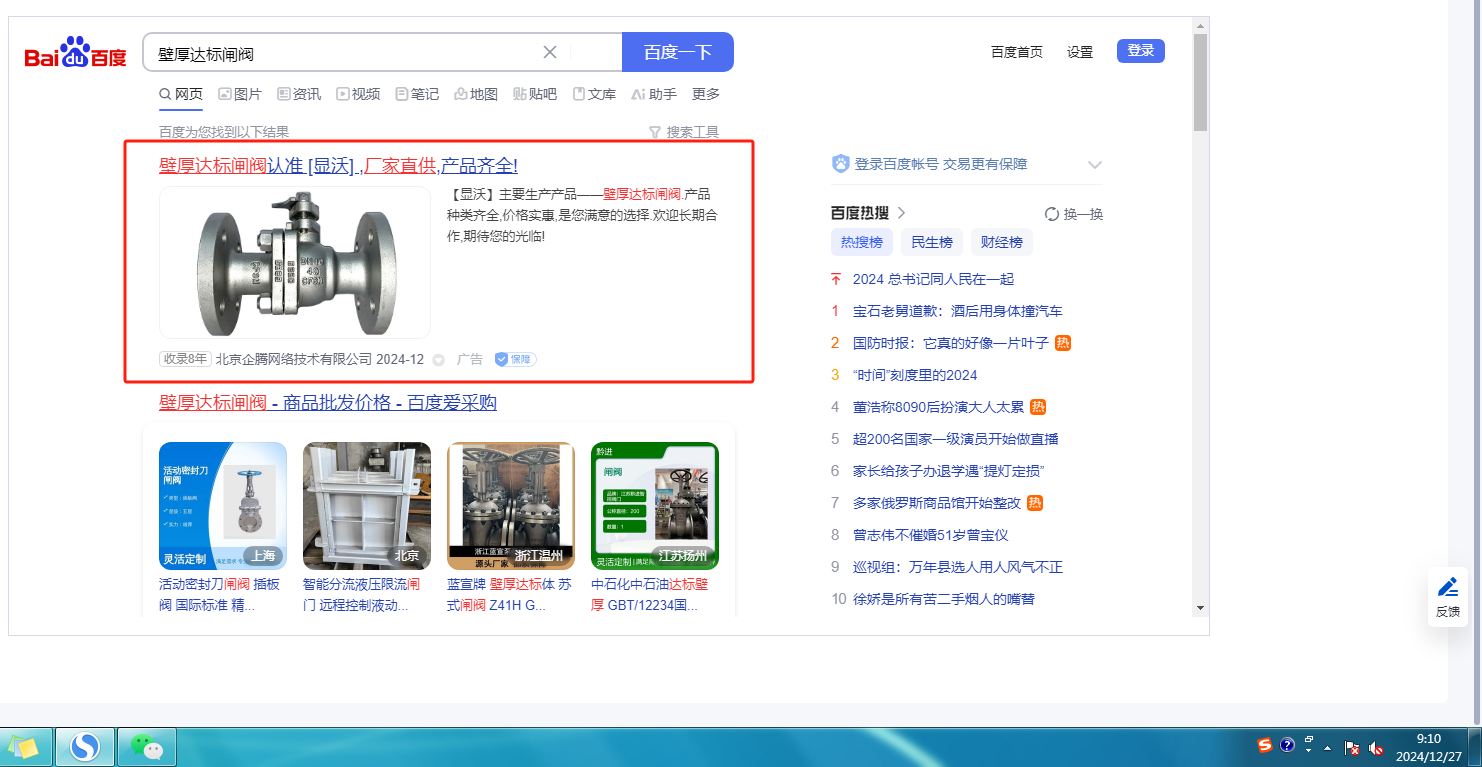This screenshot has height=767, width=1482.
Task: Click the Sogou input method tray icon
Action: click(x=1265, y=746)
